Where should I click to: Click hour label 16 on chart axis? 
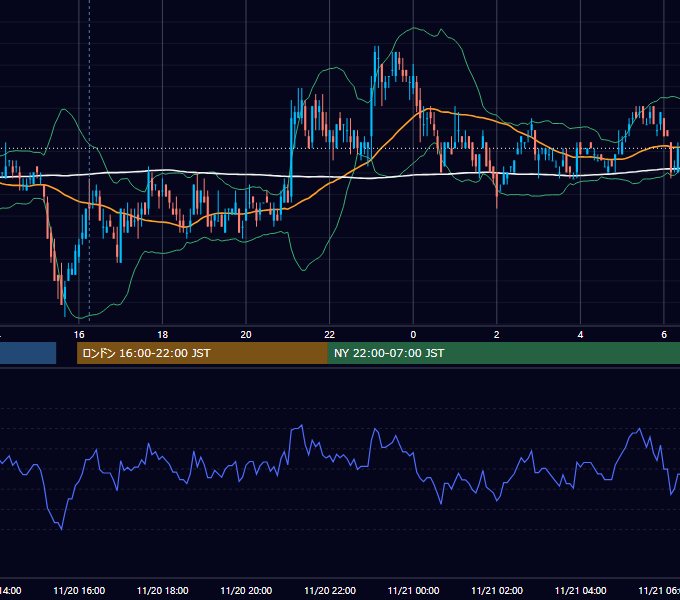click(x=79, y=335)
